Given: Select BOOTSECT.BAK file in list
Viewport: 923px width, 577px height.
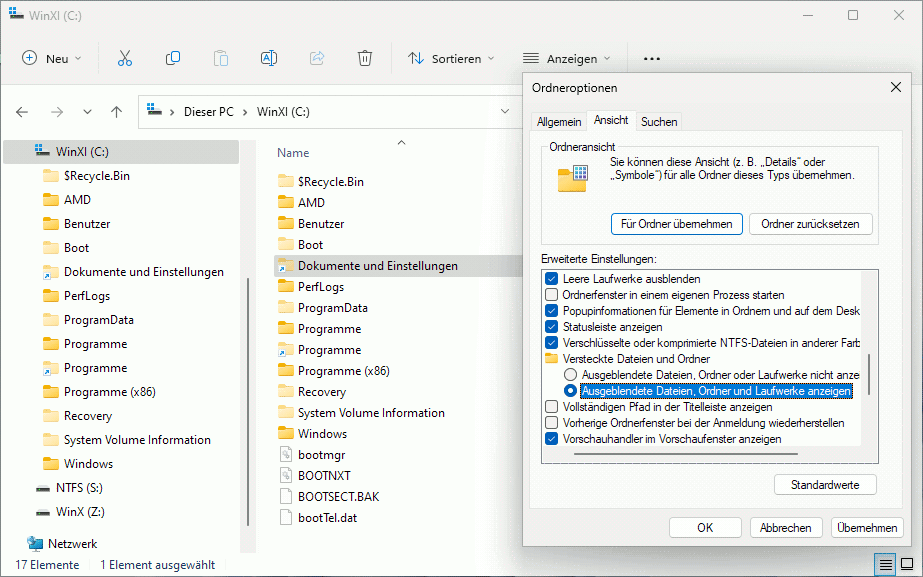Looking at the screenshot, I should [338, 497].
